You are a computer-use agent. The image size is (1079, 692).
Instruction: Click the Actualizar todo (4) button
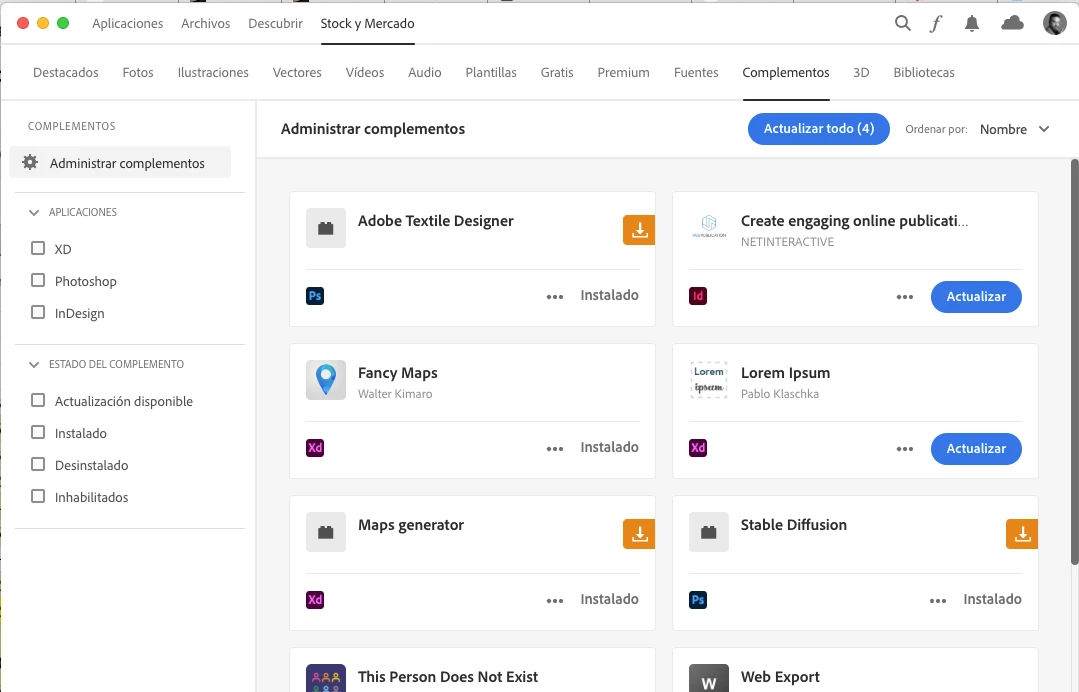click(819, 129)
